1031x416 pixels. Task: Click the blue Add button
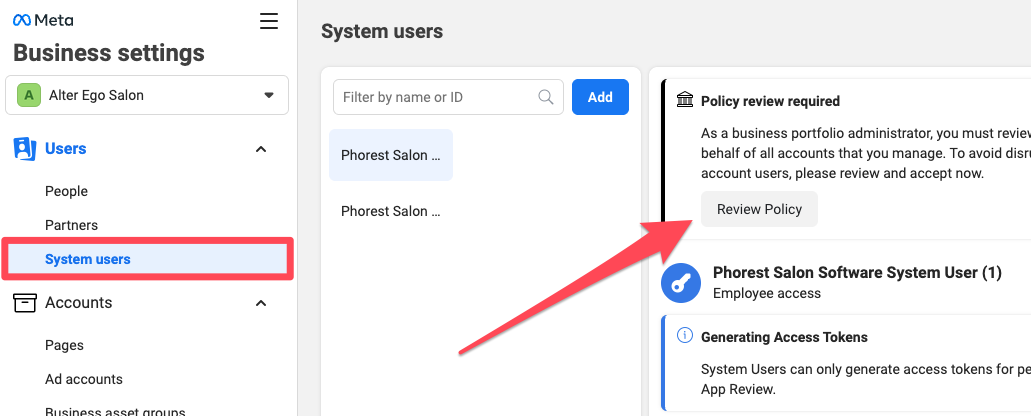point(600,97)
